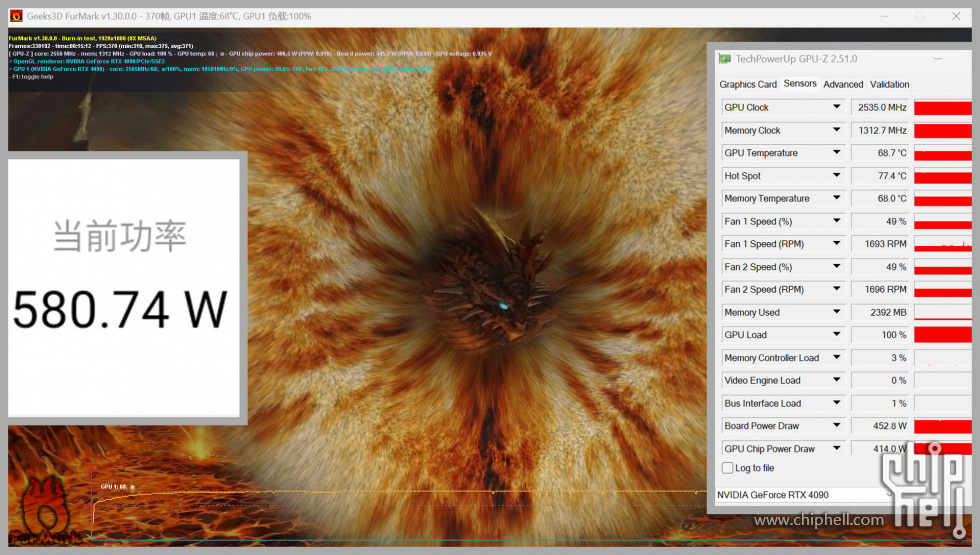The width and height of the screenshot is (980, 555).
Task: Open the Fan 1 Speed (RPM) dropdown
Action: [836, 244]
